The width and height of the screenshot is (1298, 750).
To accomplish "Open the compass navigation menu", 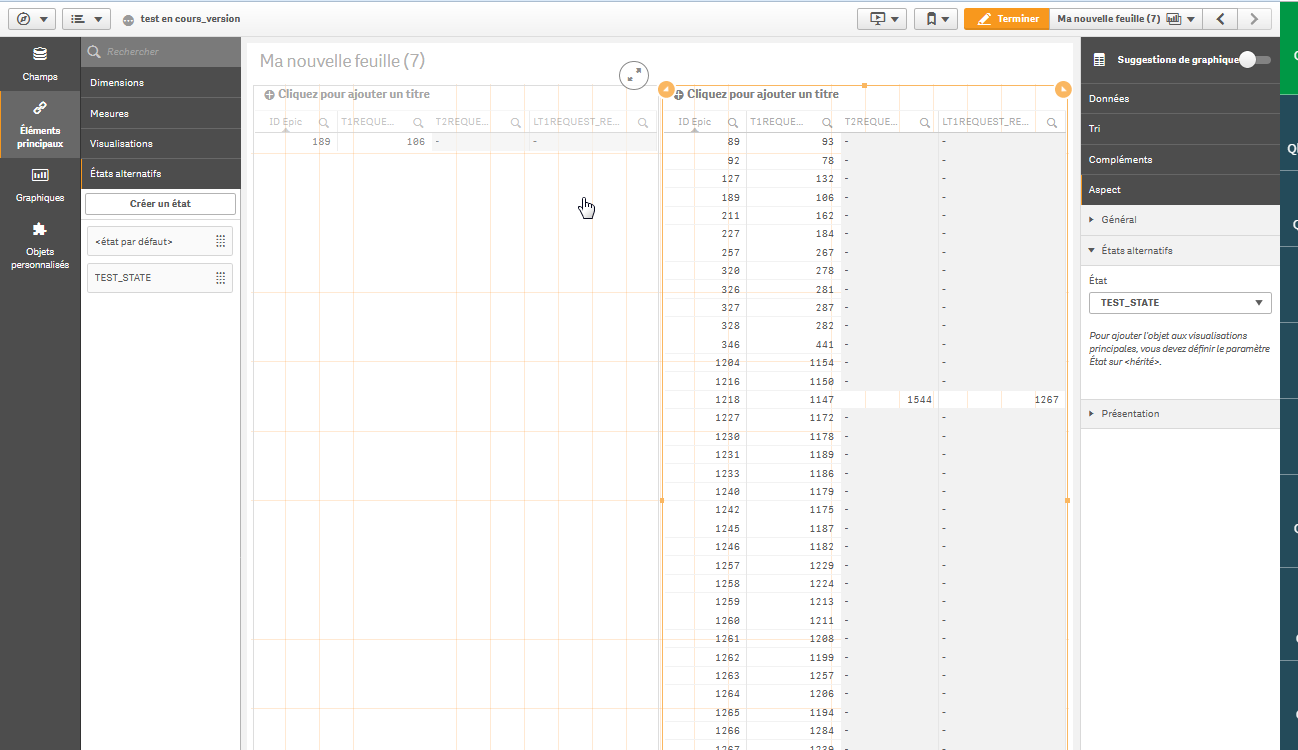I will tap(30, 19).
